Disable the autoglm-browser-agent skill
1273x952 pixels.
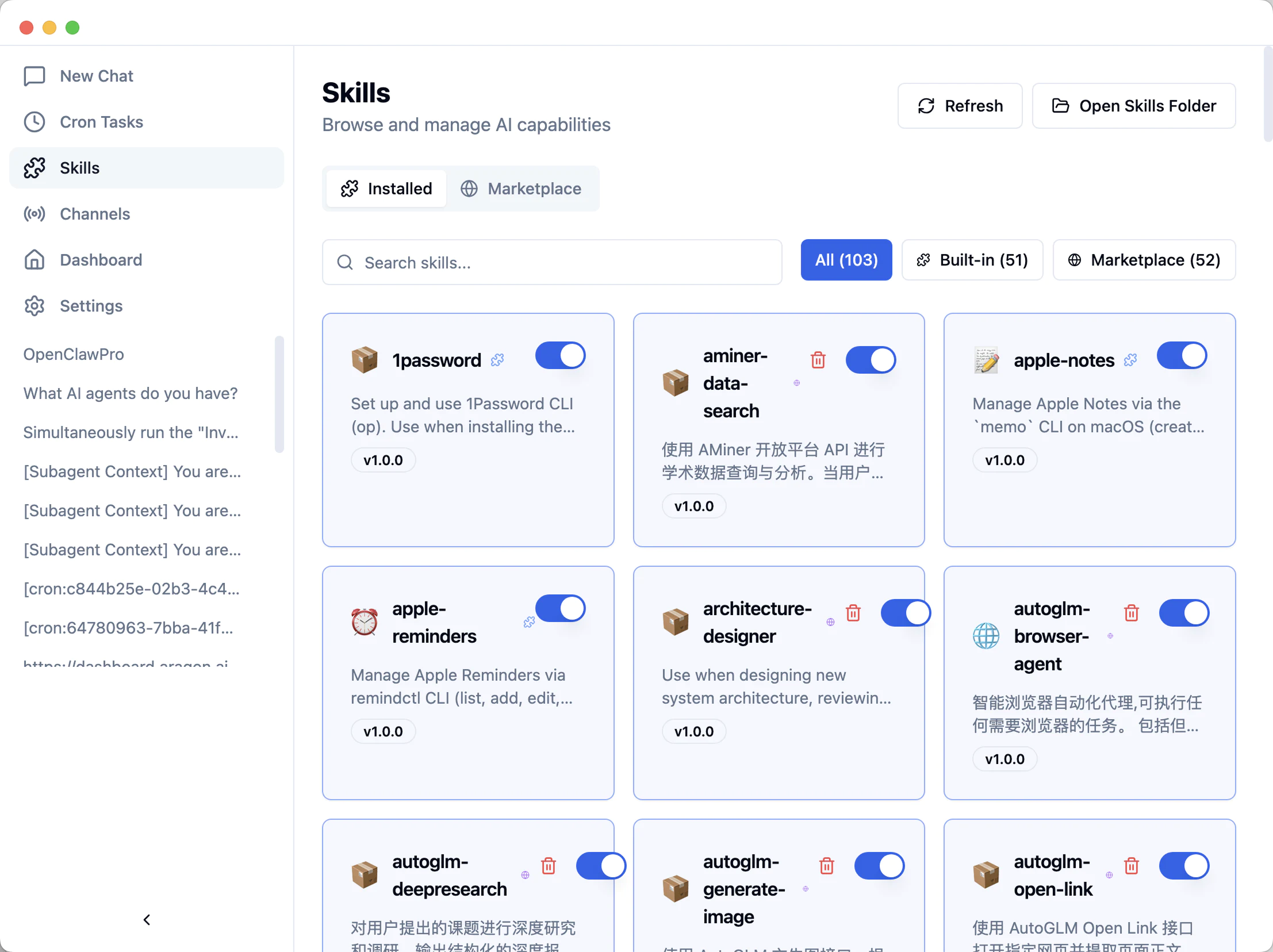(1184, 613)
